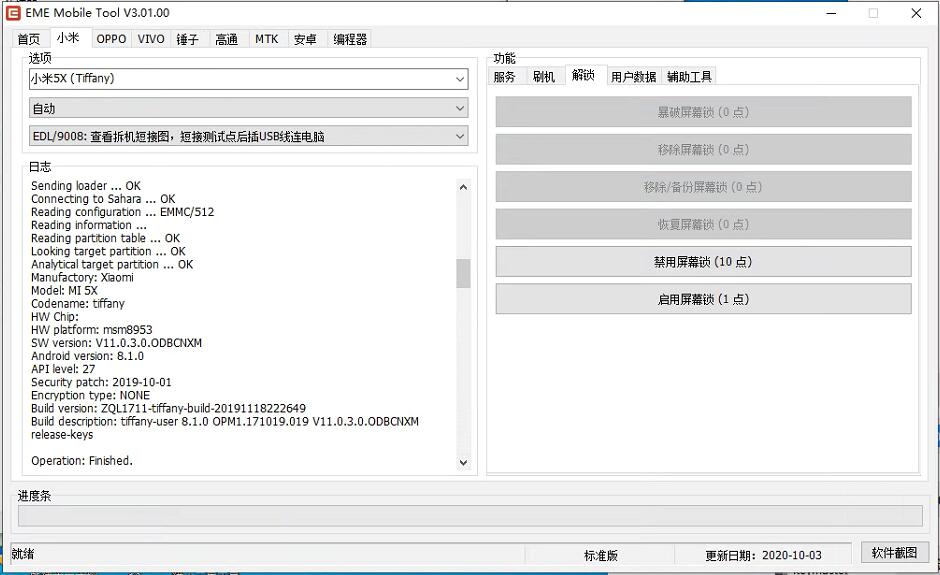Click the log line 'Reading partition table ... OK'
940x575 pixels.
(106, 239)
